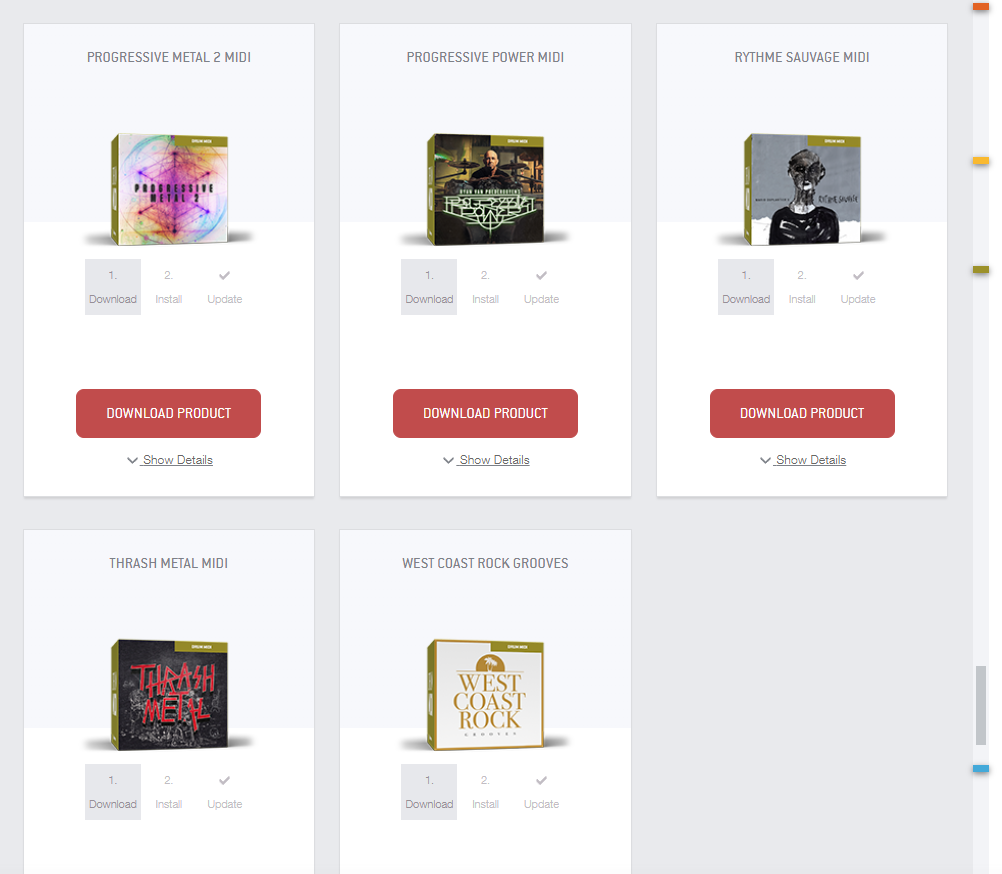The width and height of the screenshot is (1002, 874).
Task: Click Update checkmark under Progressive Power MIDI
Action: click(541, 276)
